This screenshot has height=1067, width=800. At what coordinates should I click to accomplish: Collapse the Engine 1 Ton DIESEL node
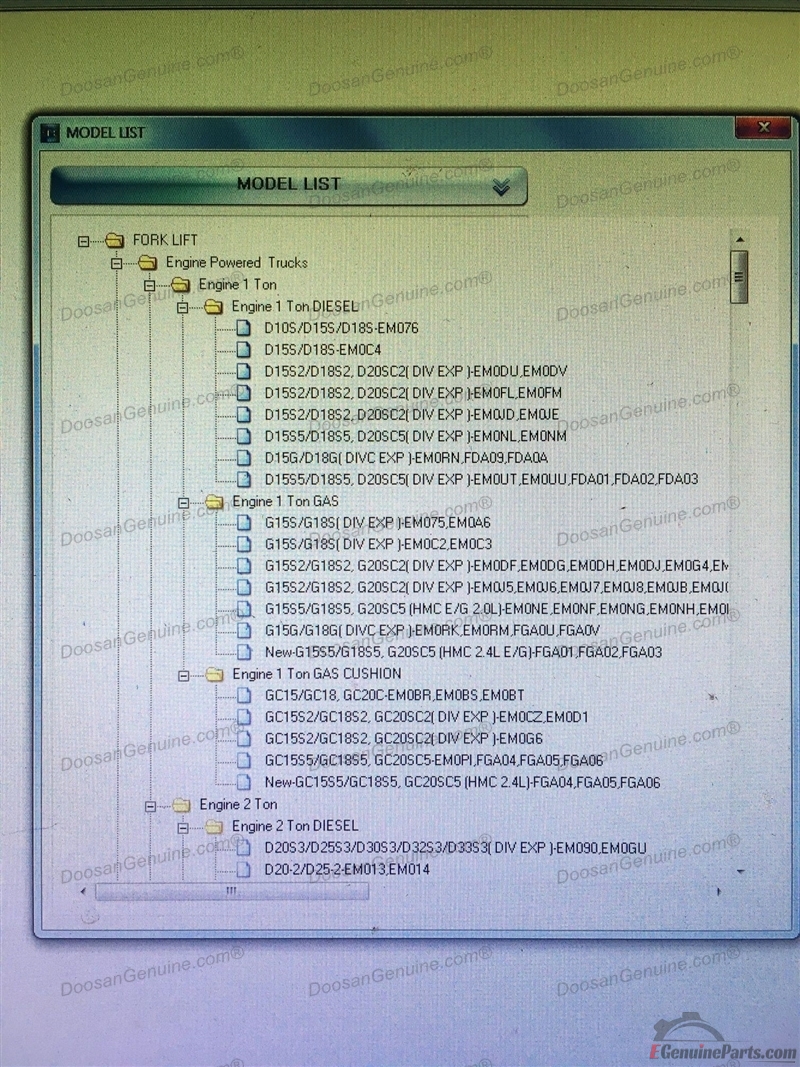(183, 307)
